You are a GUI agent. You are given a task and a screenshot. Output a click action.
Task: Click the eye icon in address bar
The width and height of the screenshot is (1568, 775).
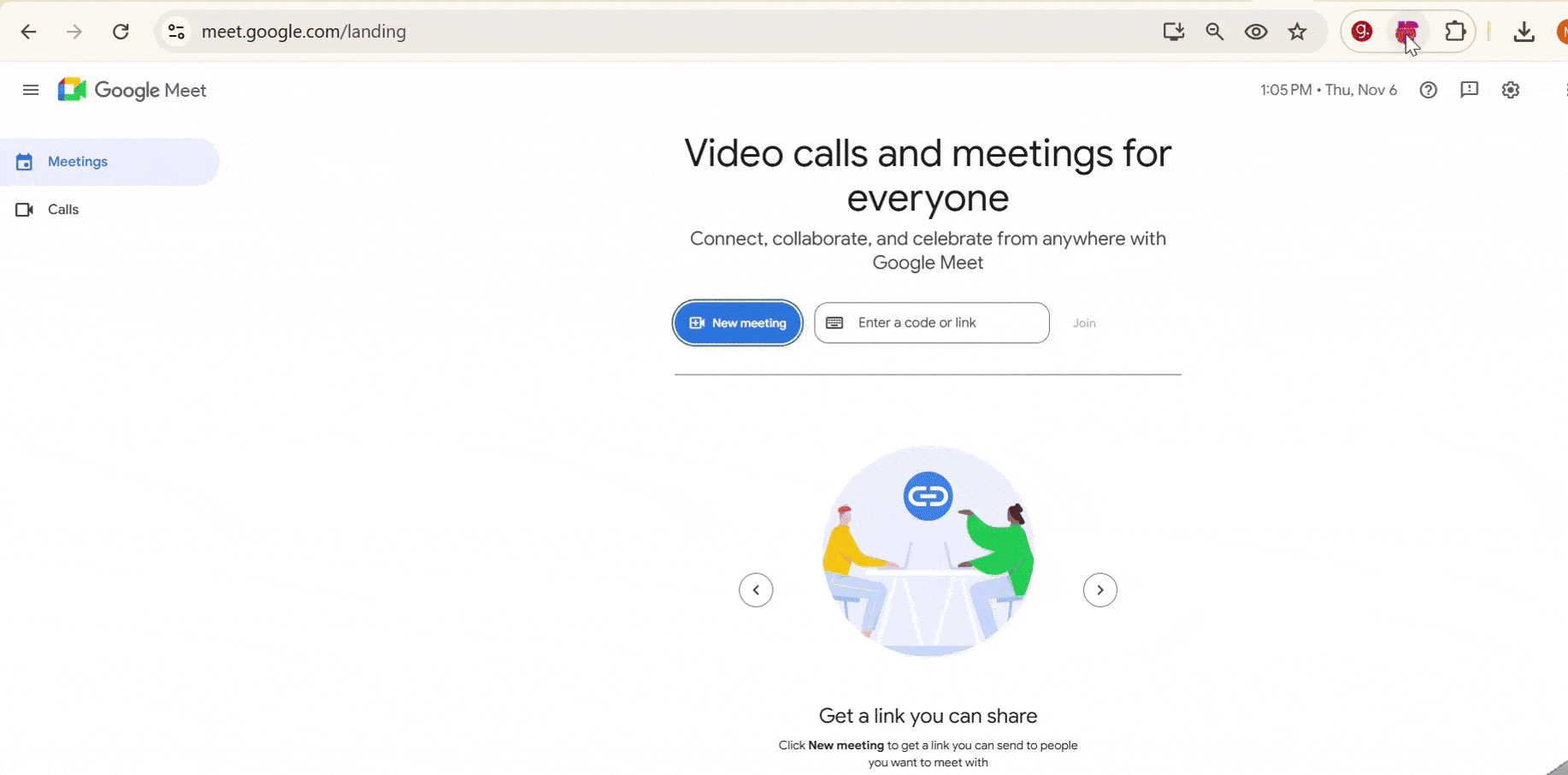pos(1256,32)
